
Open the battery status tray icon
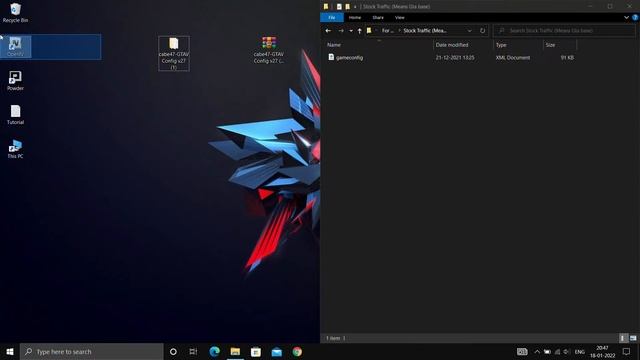click(x=547, y=351)
